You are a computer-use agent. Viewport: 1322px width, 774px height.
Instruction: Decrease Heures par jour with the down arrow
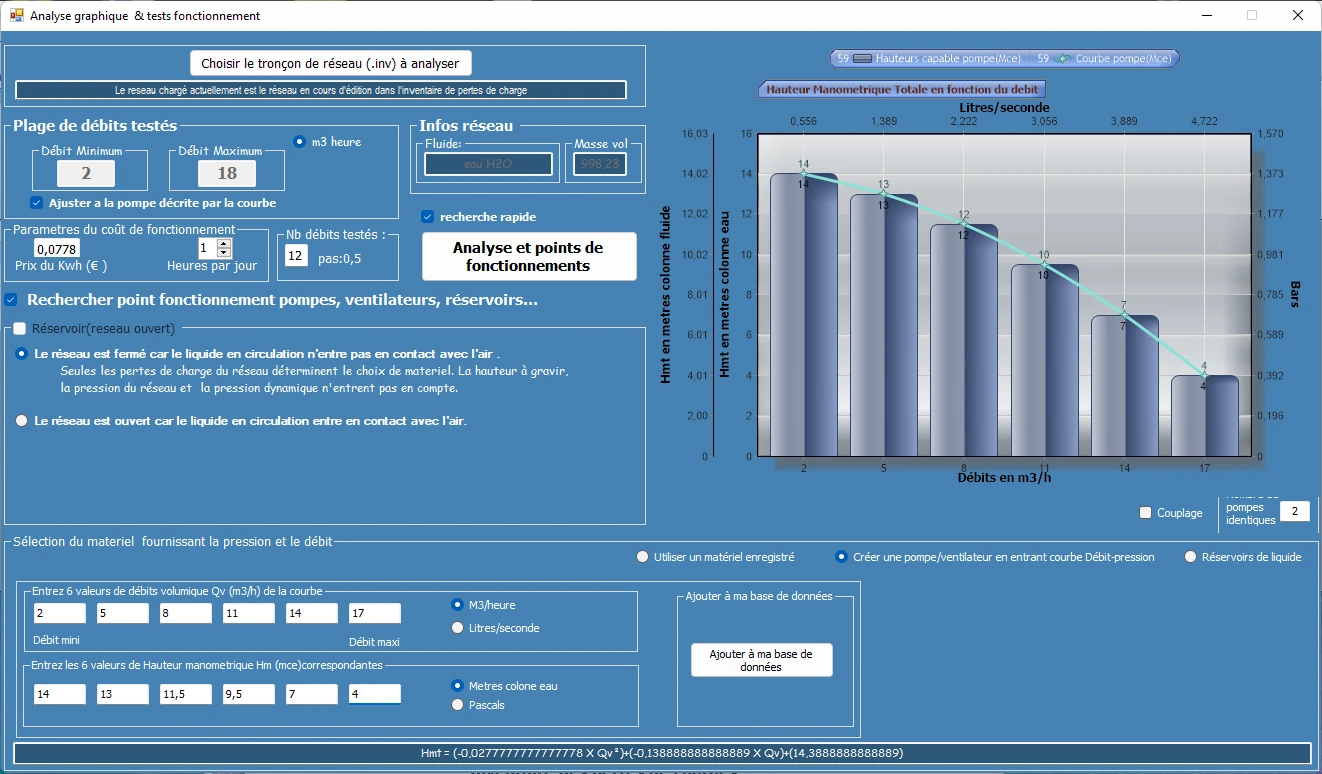[x=224, y=253]
